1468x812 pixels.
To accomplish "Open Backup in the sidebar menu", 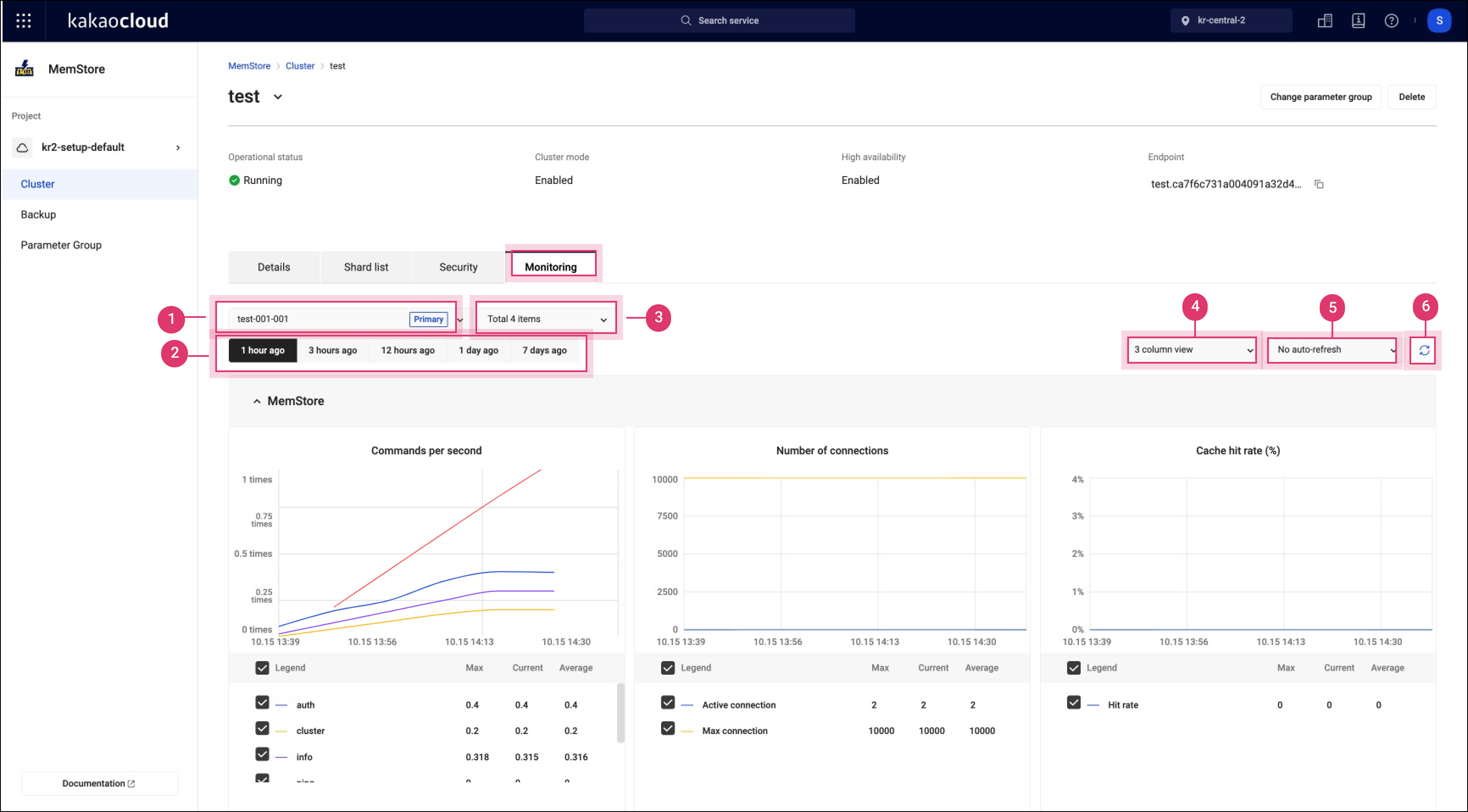I will (100, 215).
